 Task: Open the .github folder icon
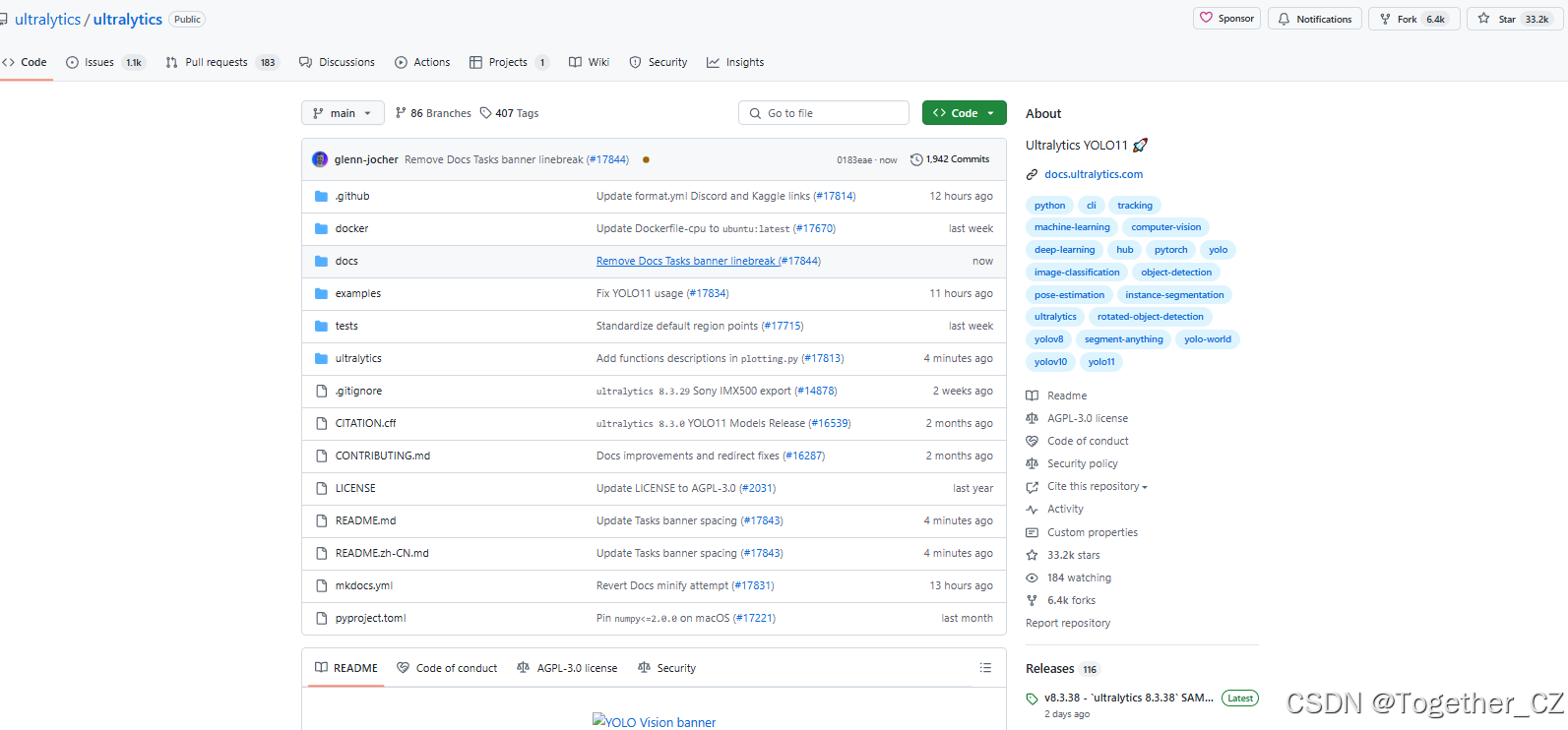[x=321, y=196]
